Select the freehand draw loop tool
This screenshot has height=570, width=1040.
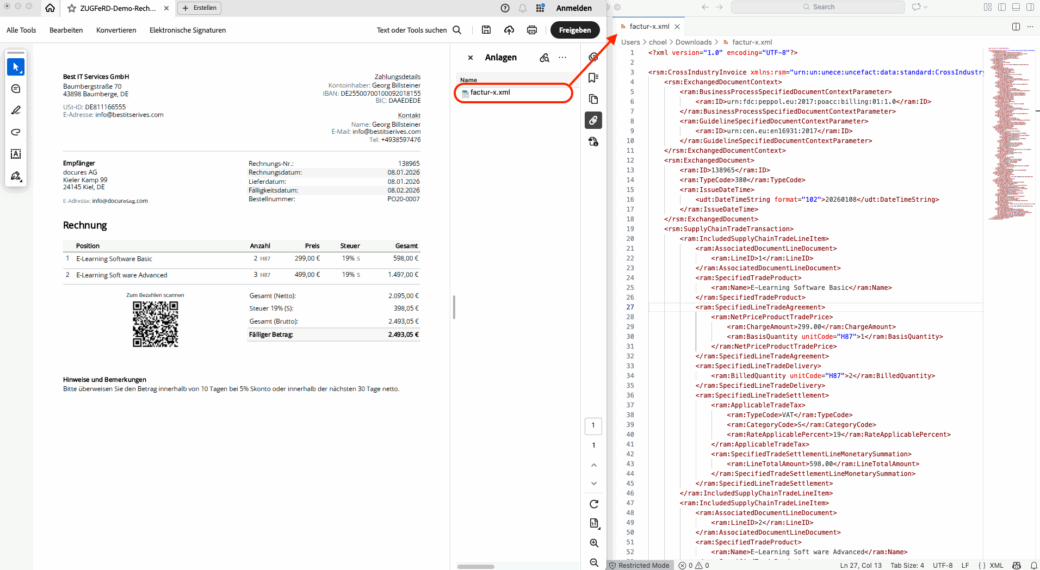16,132
